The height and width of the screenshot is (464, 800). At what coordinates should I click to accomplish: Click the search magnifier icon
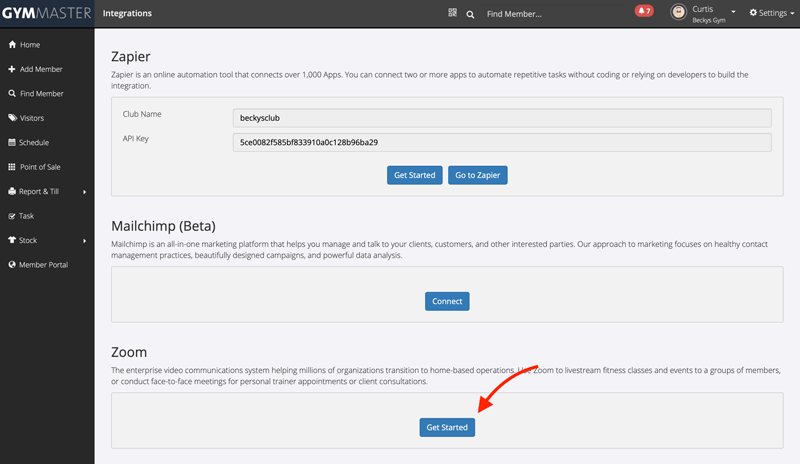tap(470, 14)
